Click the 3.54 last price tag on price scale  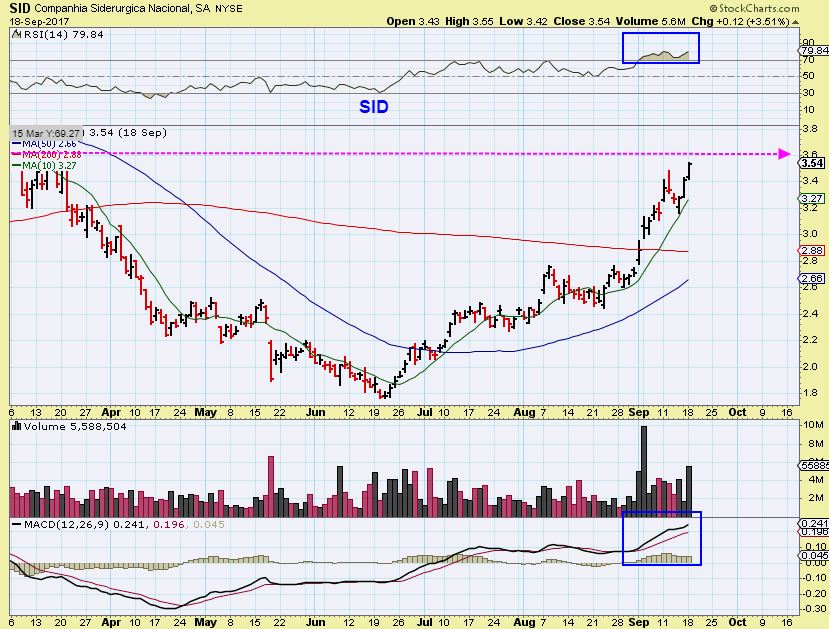pyautogui.click(x=813, y=163)
